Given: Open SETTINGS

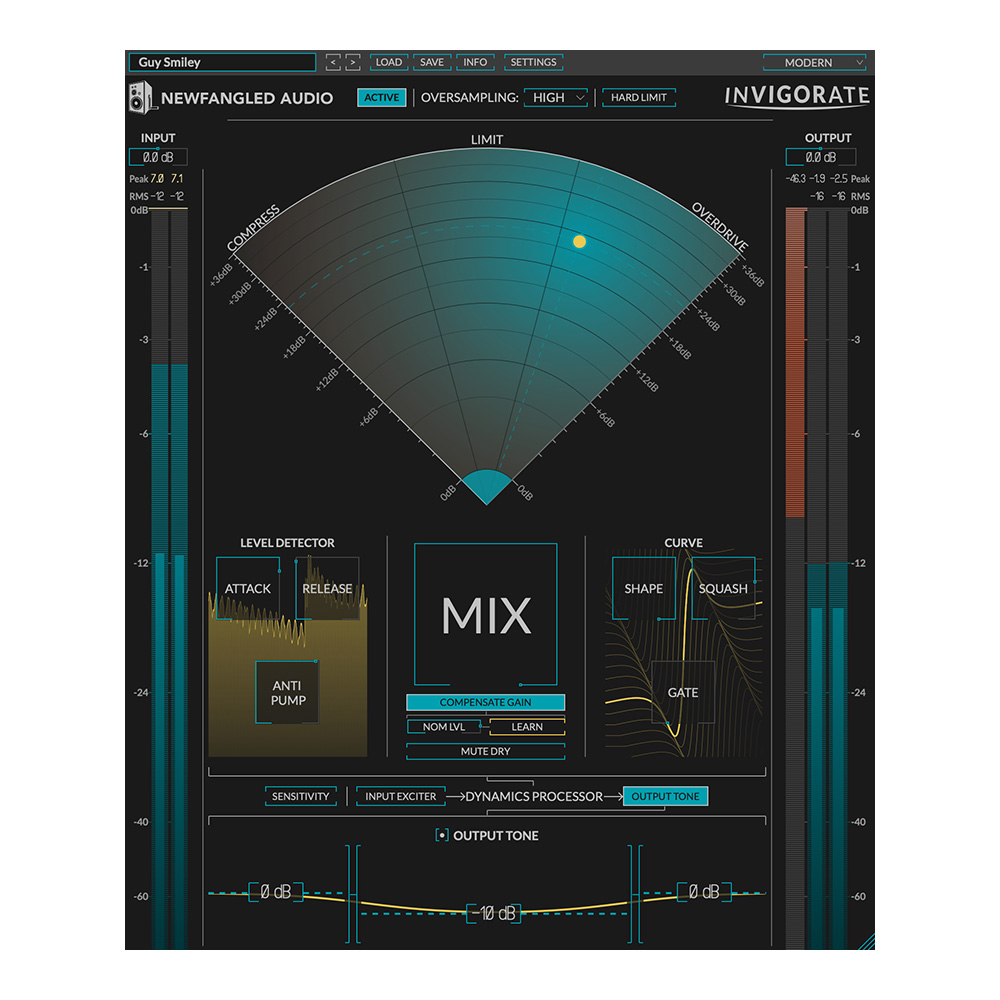Looking at the screenshot, I should [533, 62].
